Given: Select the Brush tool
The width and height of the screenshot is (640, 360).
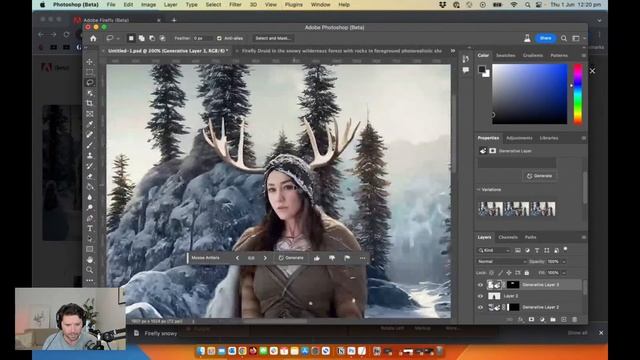Looking at the screenshot, I should click(90, 145).
